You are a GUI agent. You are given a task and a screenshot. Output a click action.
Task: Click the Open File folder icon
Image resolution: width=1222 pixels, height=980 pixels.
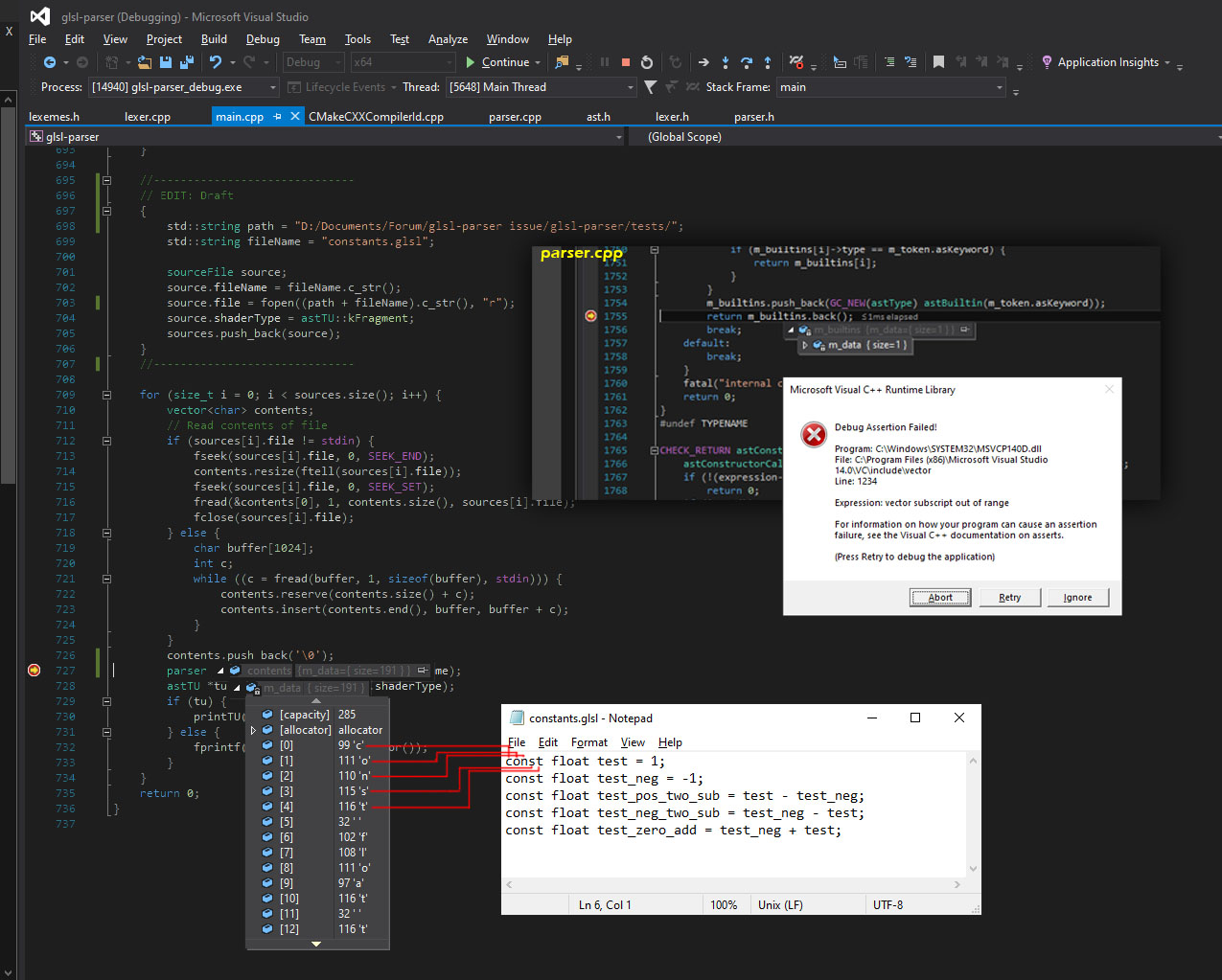145,62
